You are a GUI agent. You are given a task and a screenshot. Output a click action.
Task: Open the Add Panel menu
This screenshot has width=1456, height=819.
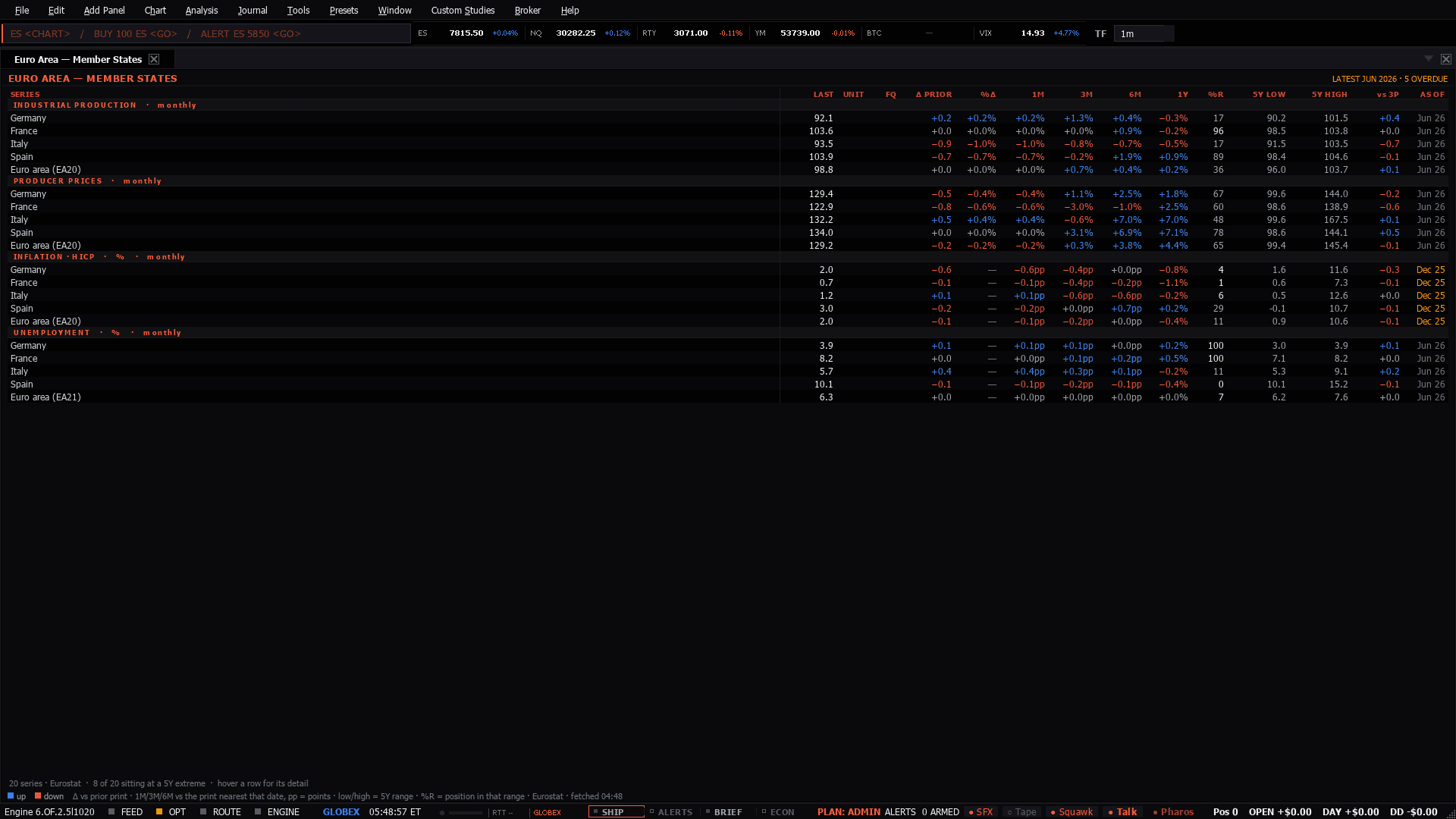[104, 11]
